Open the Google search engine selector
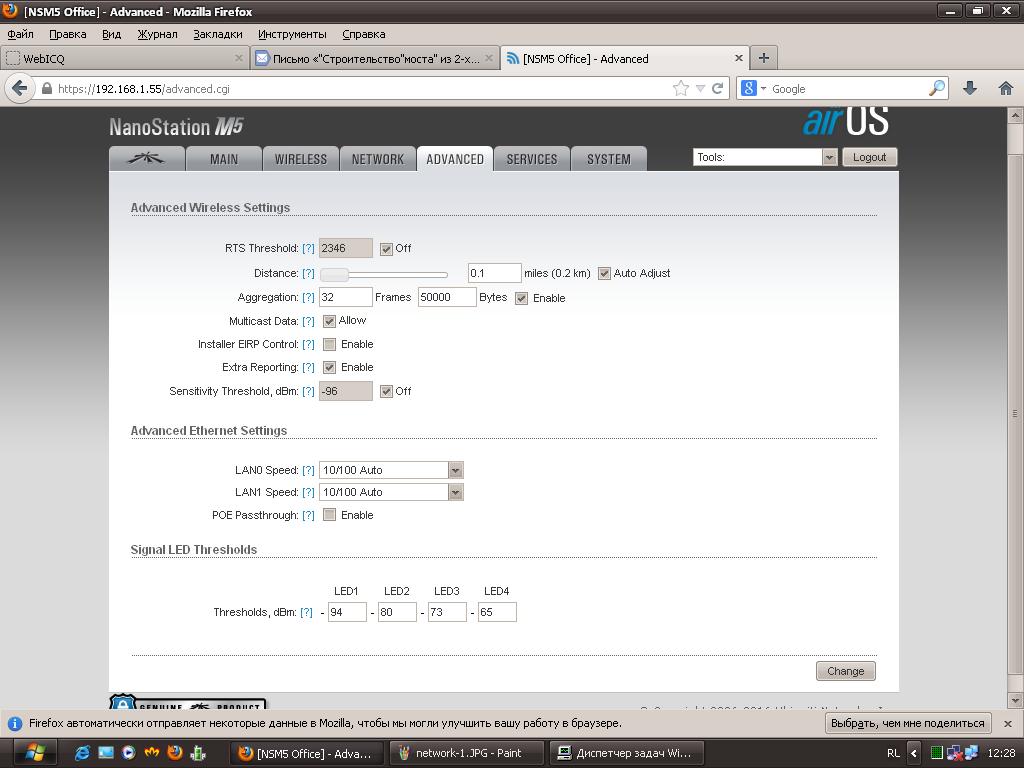The width and height of the screenshot is (1024, 768). [754, 88]
